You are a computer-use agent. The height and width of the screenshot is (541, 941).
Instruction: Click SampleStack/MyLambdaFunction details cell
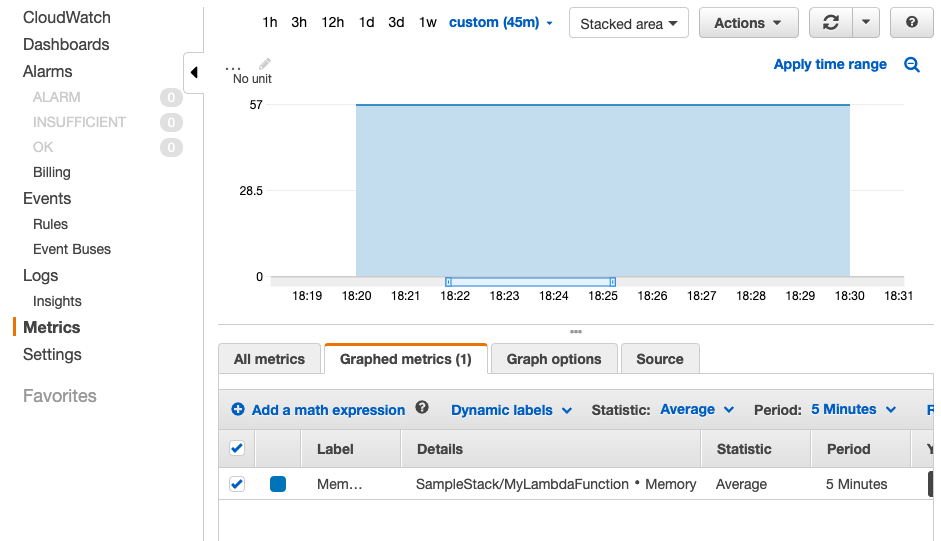[556, 484]
